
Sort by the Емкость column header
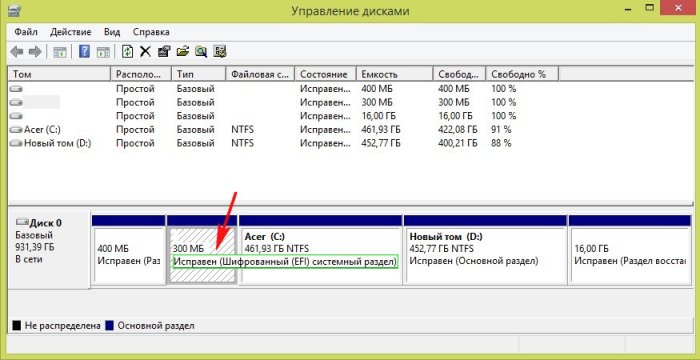point(395,74)
